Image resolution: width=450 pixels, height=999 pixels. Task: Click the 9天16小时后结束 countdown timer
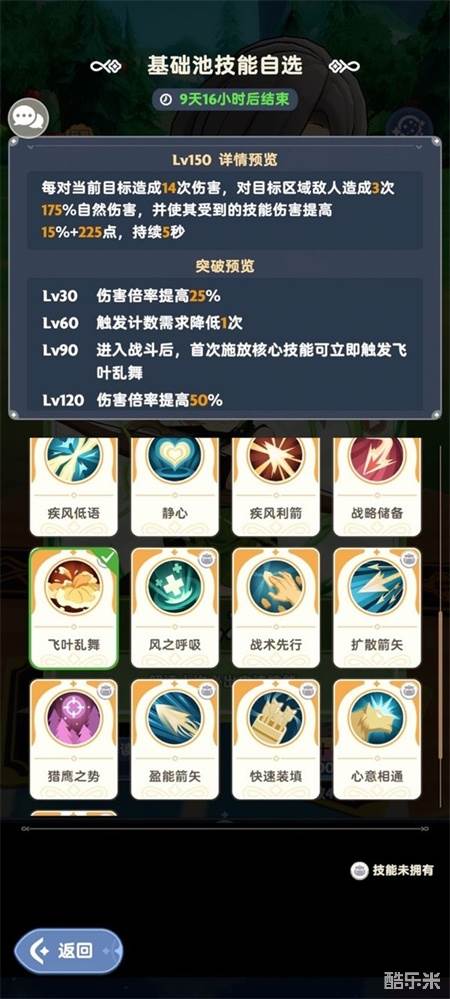225,100
